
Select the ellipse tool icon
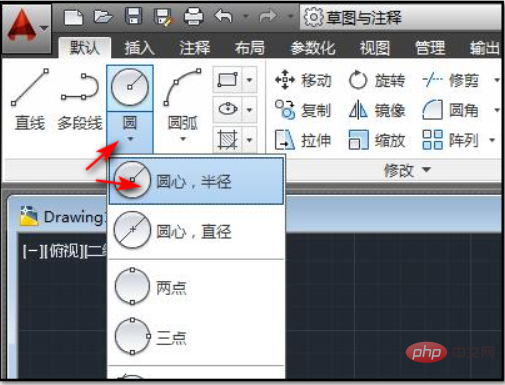[228, 109]
